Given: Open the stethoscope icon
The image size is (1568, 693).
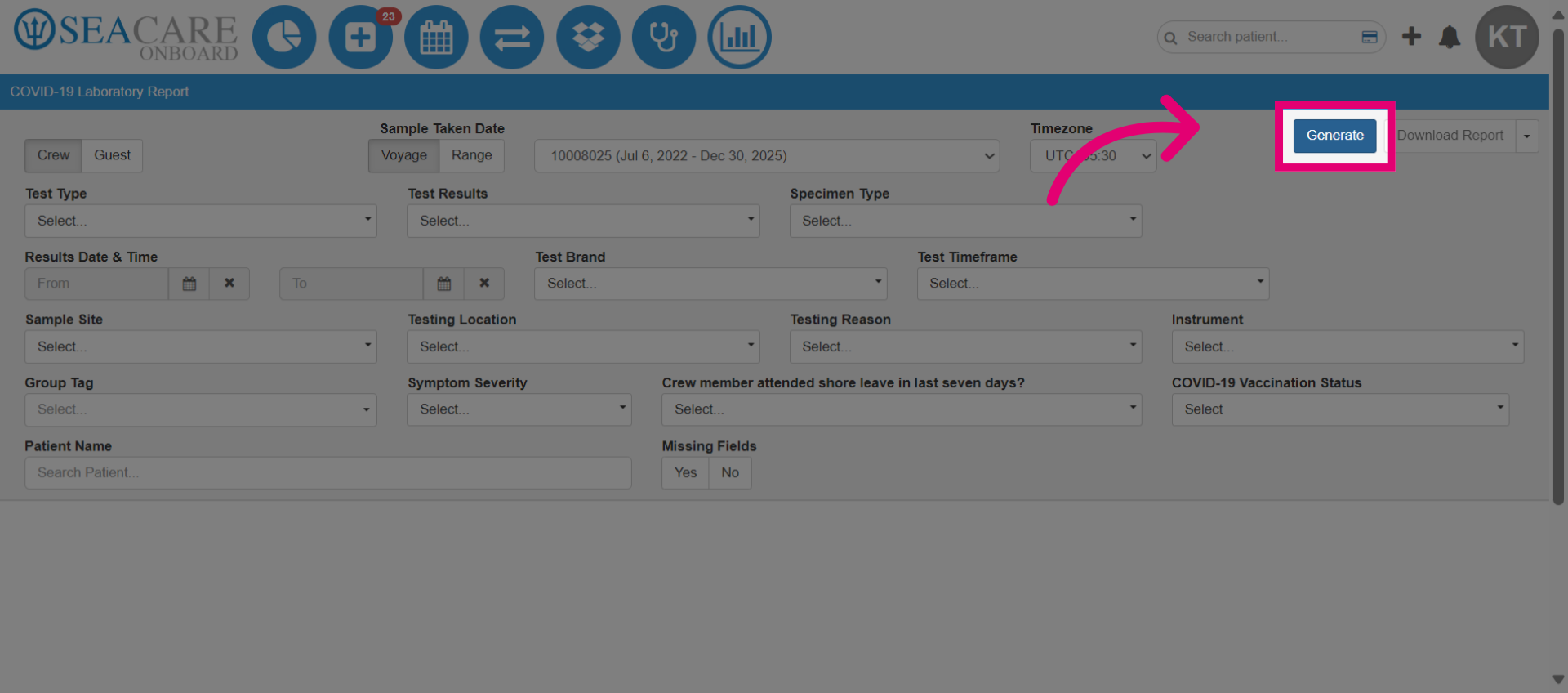Looking at the screenshot, I should (x=664, y=37).
